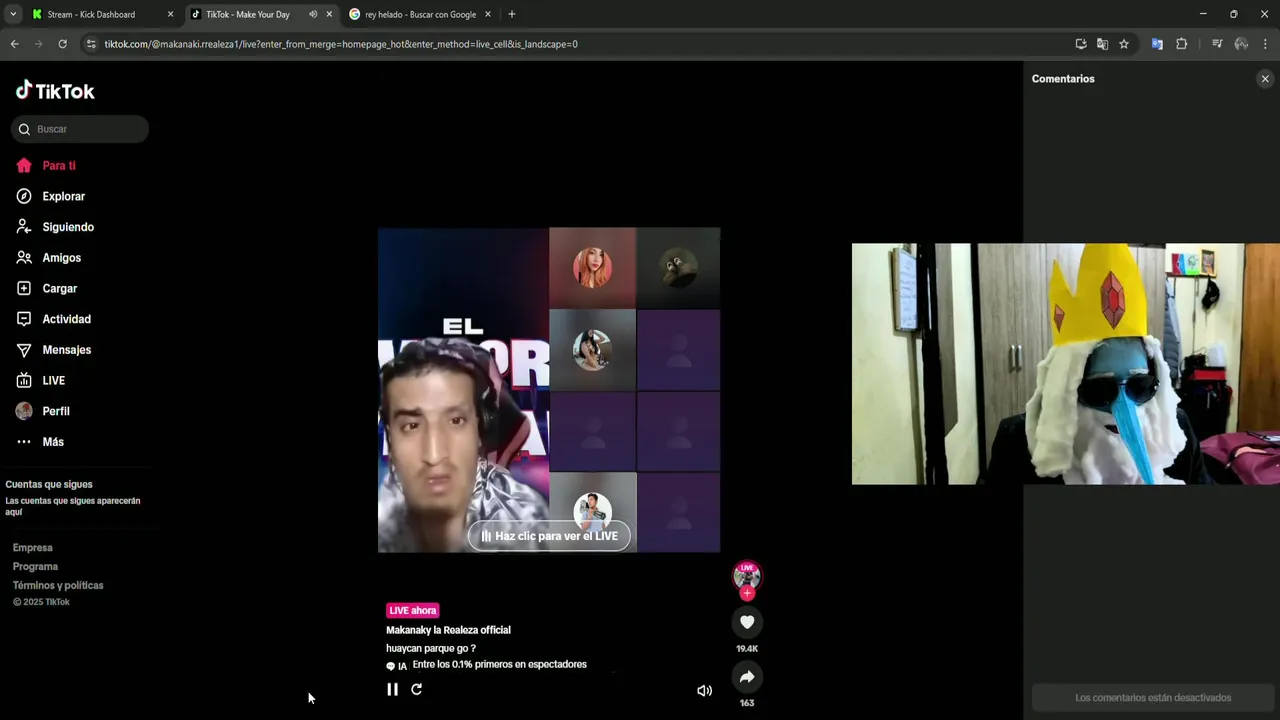View site information icon in address bar

click(x=91, y=44)
